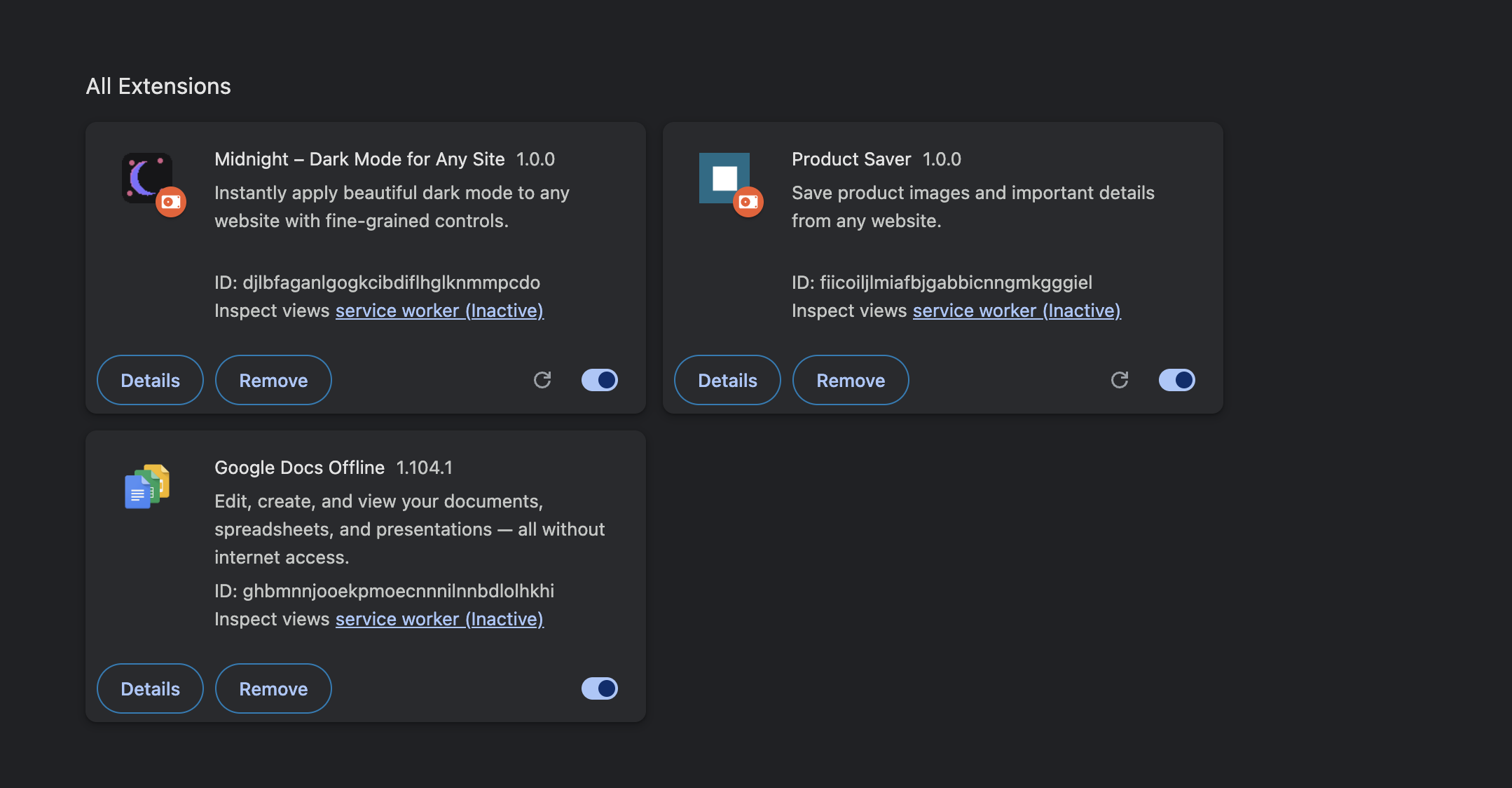The height and width of the screenshot is (788, 1512).
Task: Click the Product Saver extension icon
Action: point(724,178)
